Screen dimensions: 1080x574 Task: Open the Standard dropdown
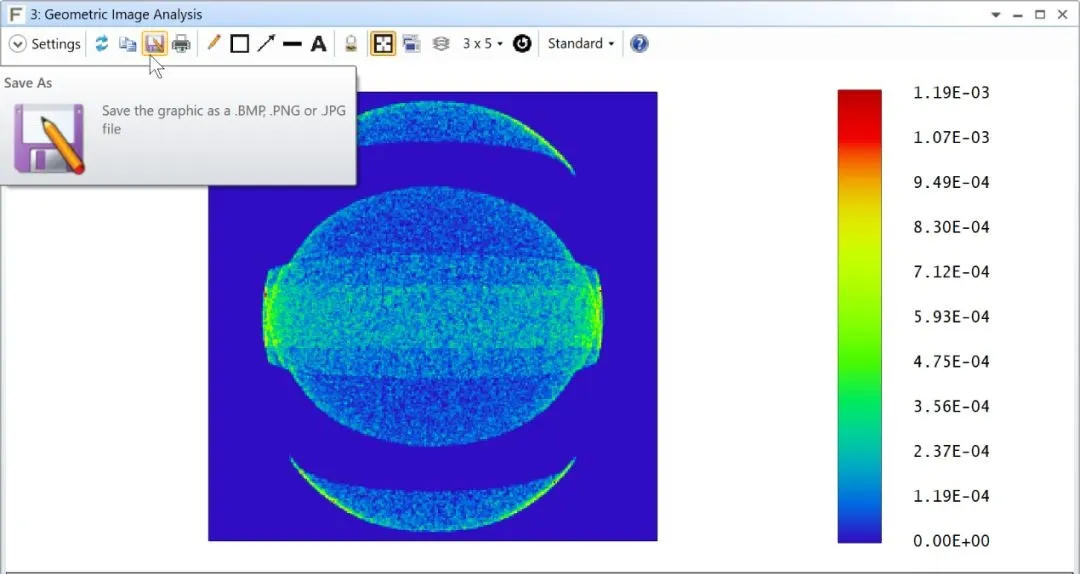click(x=581, y=44)
